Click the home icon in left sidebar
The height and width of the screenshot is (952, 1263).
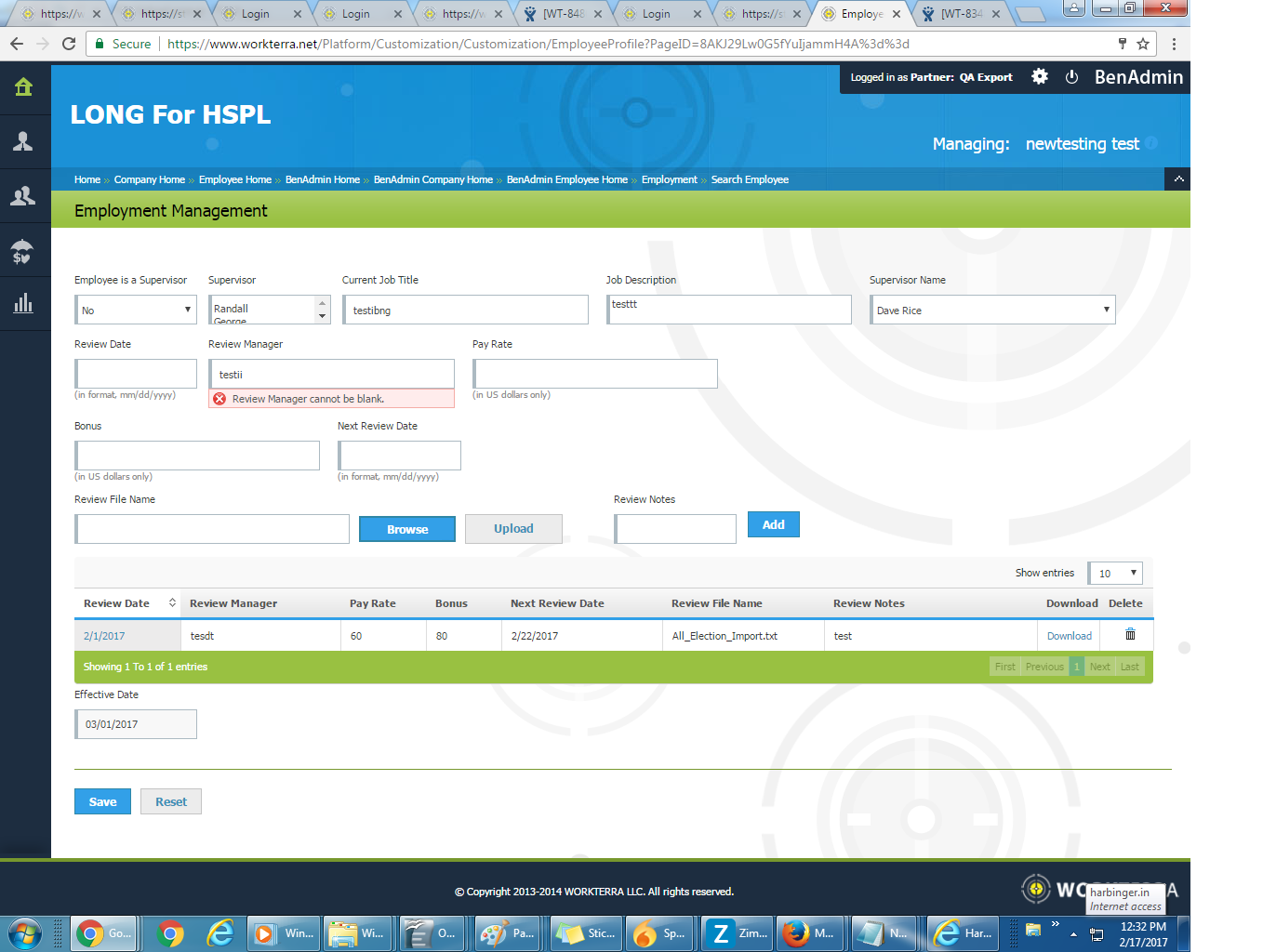pos(24,87)
